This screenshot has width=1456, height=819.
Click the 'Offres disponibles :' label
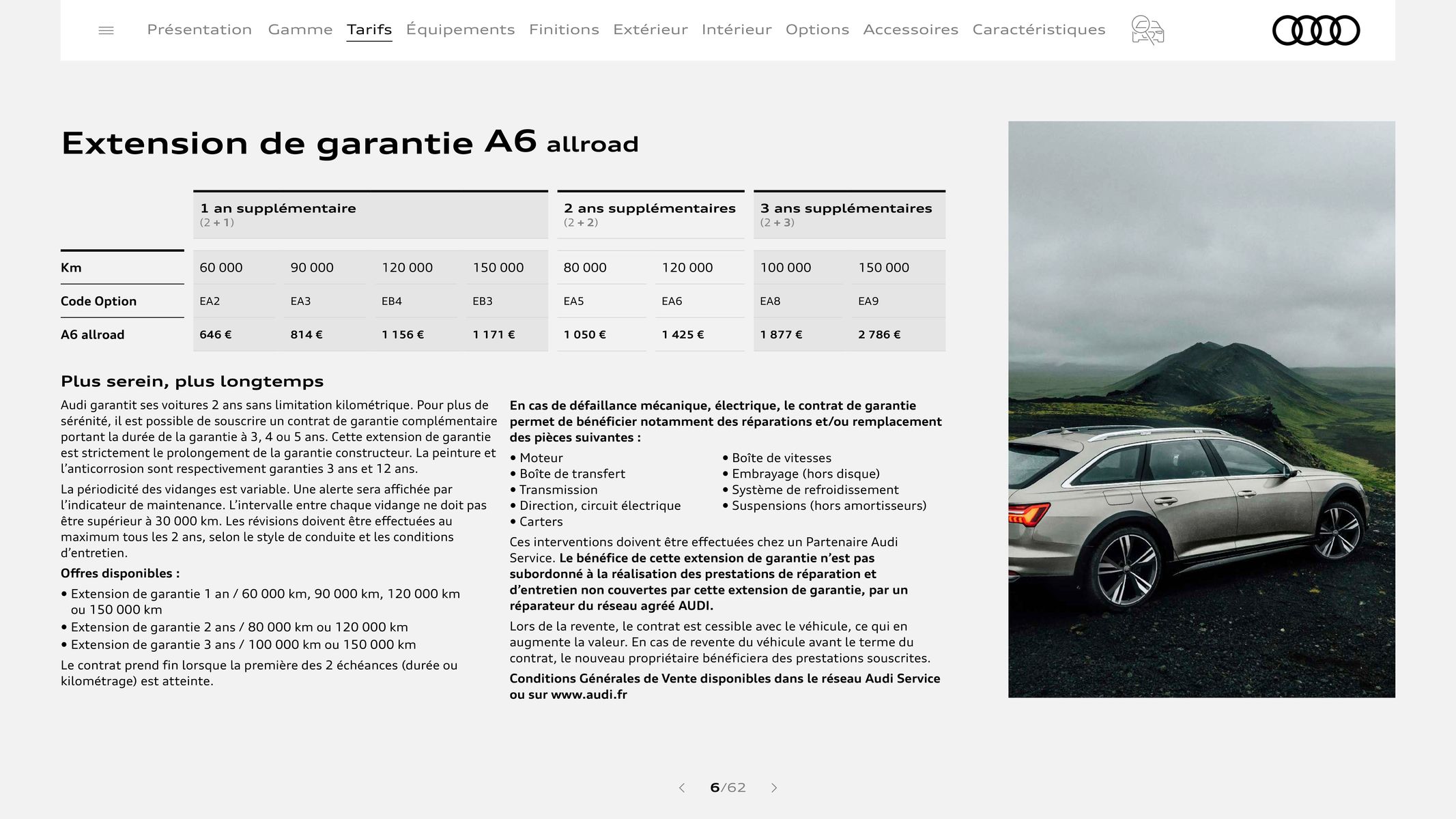point(120,573)
